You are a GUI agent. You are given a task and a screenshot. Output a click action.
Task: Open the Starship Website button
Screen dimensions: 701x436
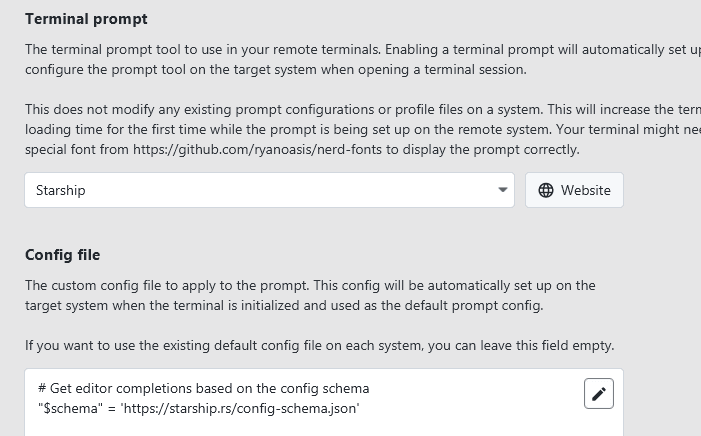[x=574, y=190]
